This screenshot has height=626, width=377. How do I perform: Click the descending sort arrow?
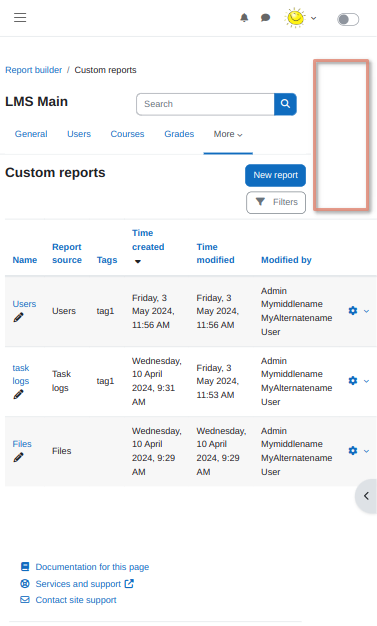pyautogui.click(x=138, y=261)
